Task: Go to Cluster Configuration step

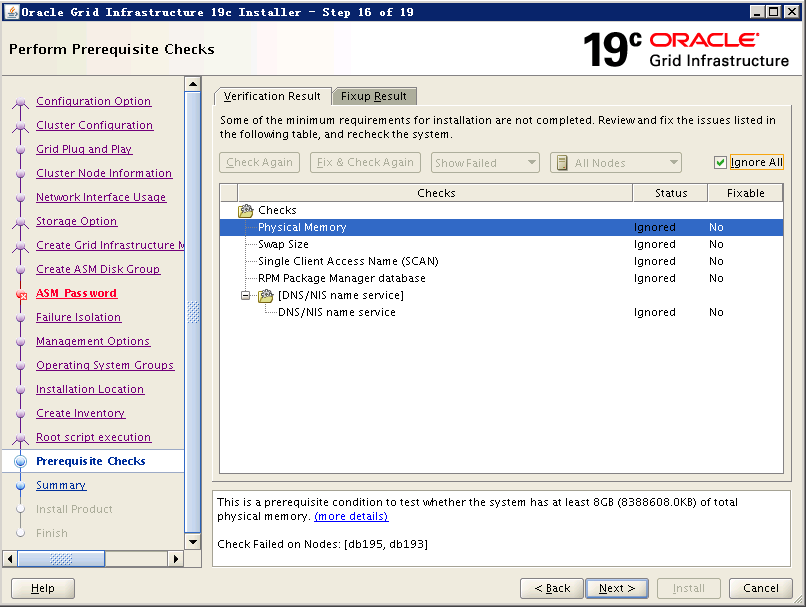Action: tap(95, 125)
